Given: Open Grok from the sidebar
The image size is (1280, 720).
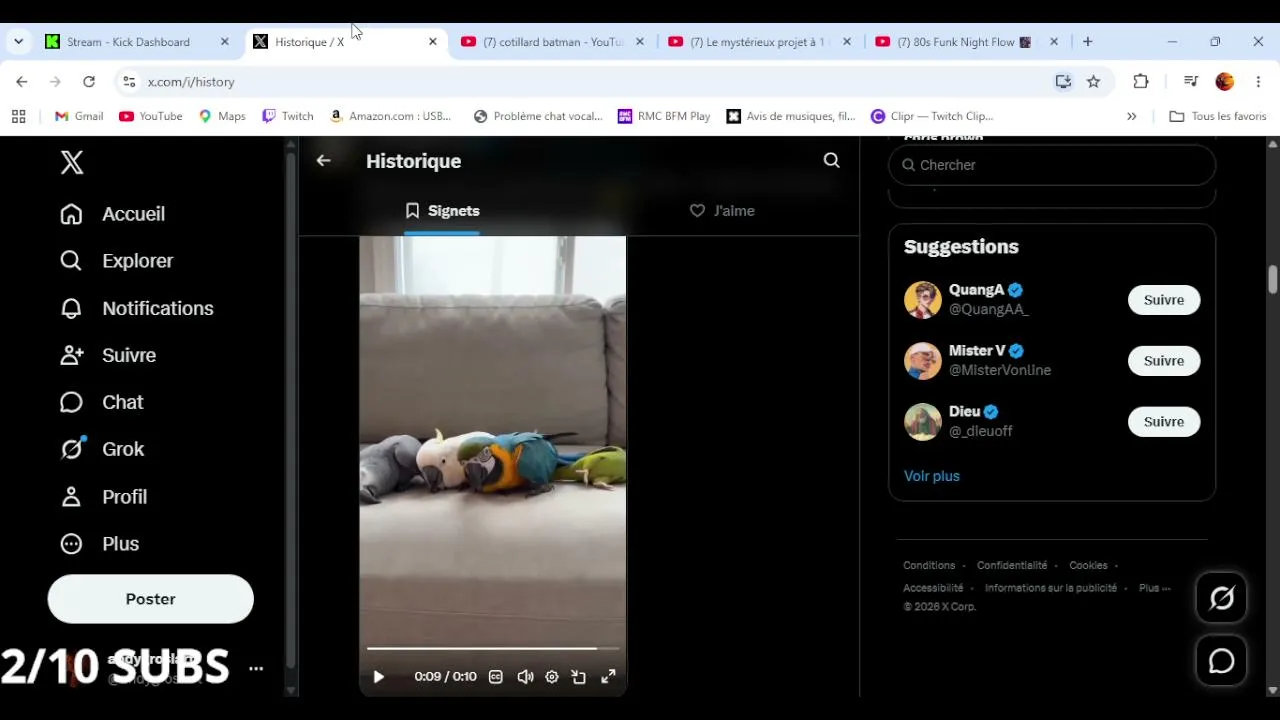Looking at the screenshot, I should (x=102, y=449).
